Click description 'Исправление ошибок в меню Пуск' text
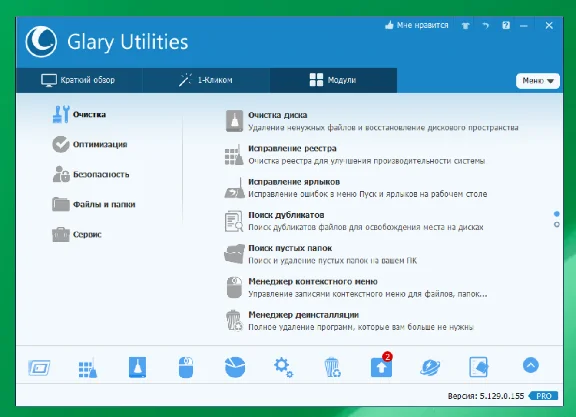 point(368,194)
